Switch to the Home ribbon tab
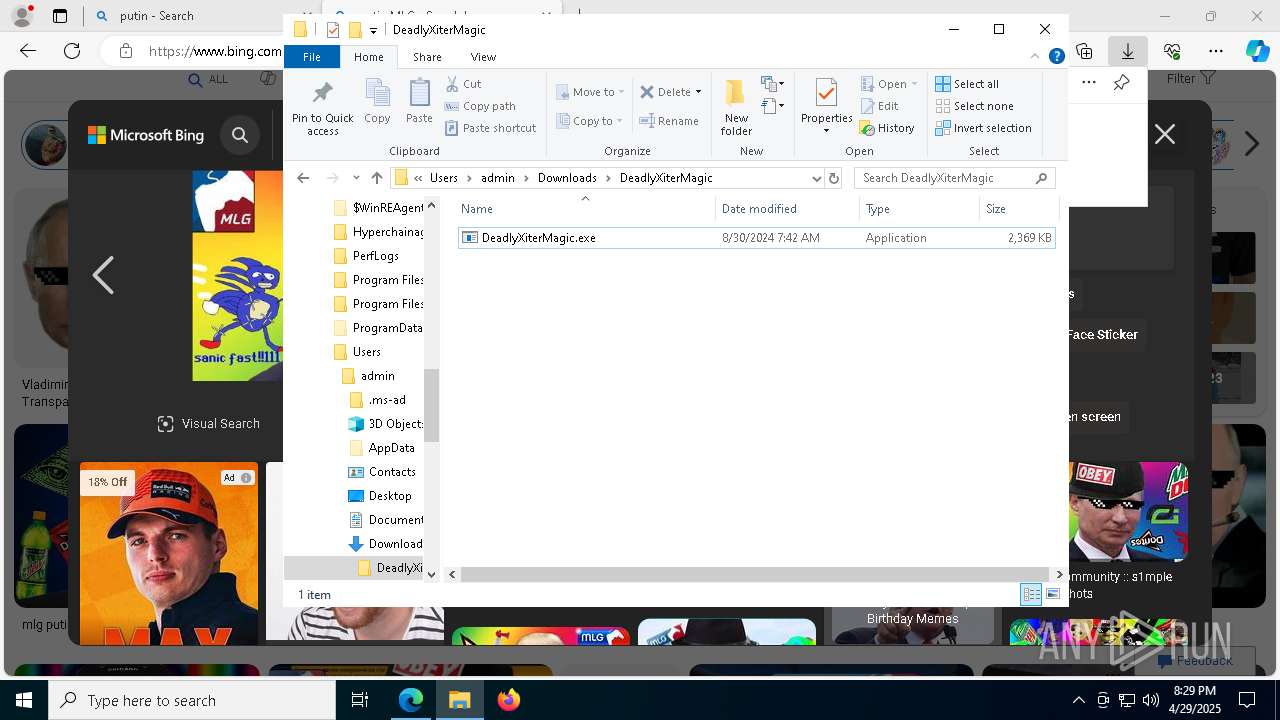 [x=368, y=57]
